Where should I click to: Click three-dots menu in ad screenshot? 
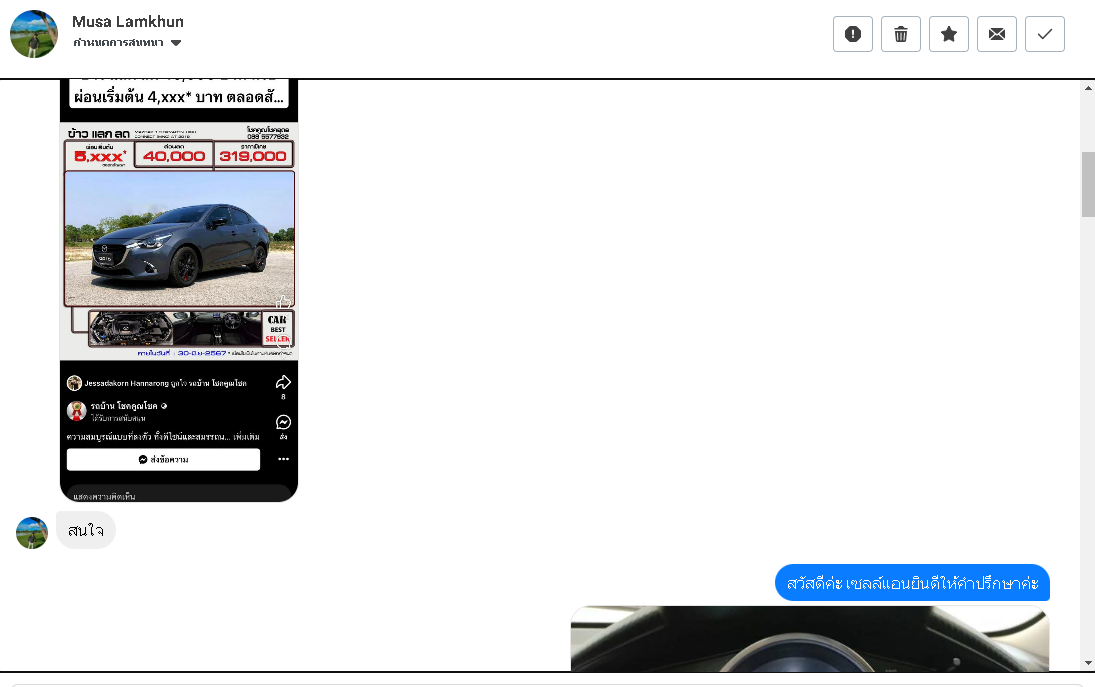point(284,459)
